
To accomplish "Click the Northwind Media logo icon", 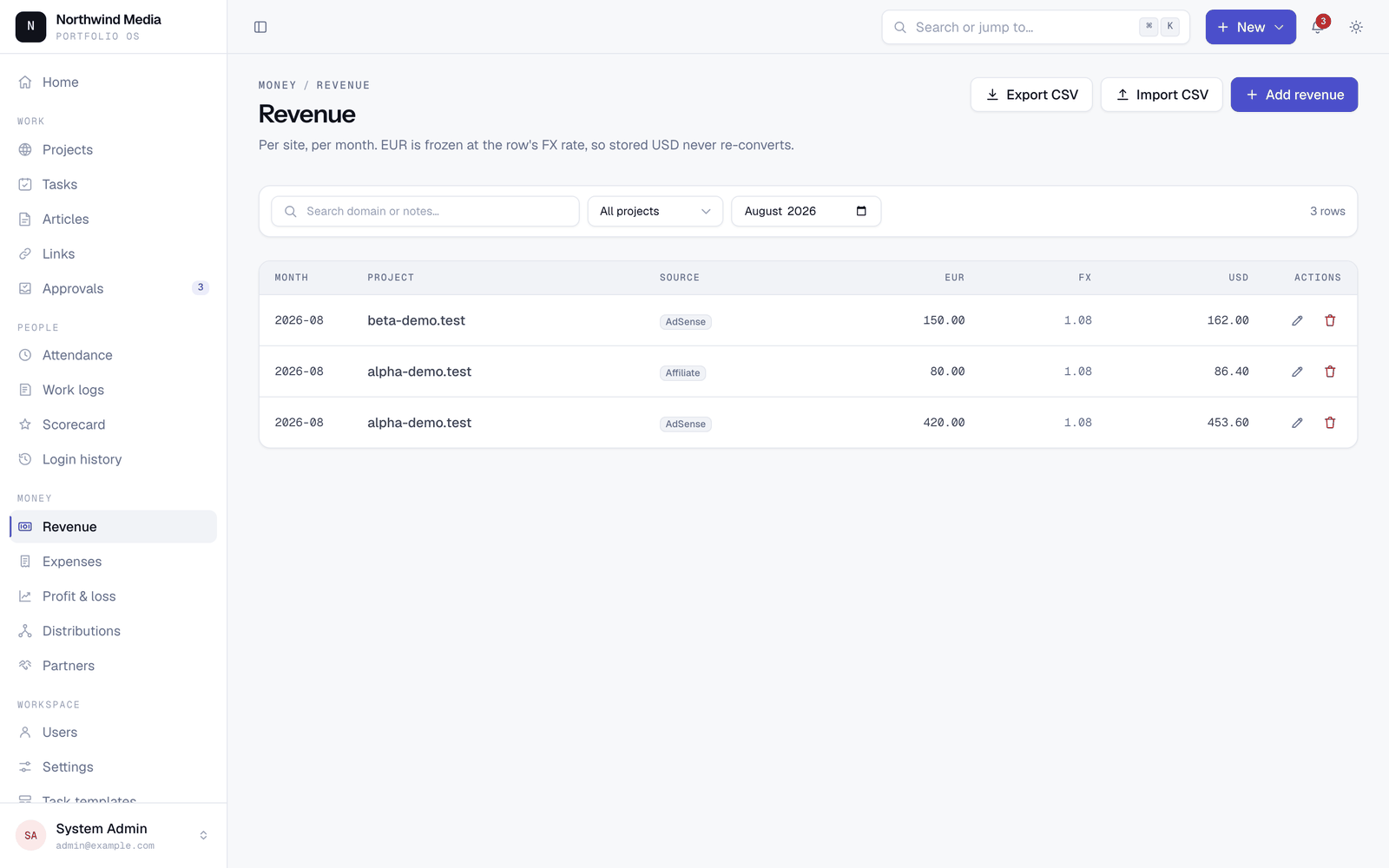I will coord(30,27).
